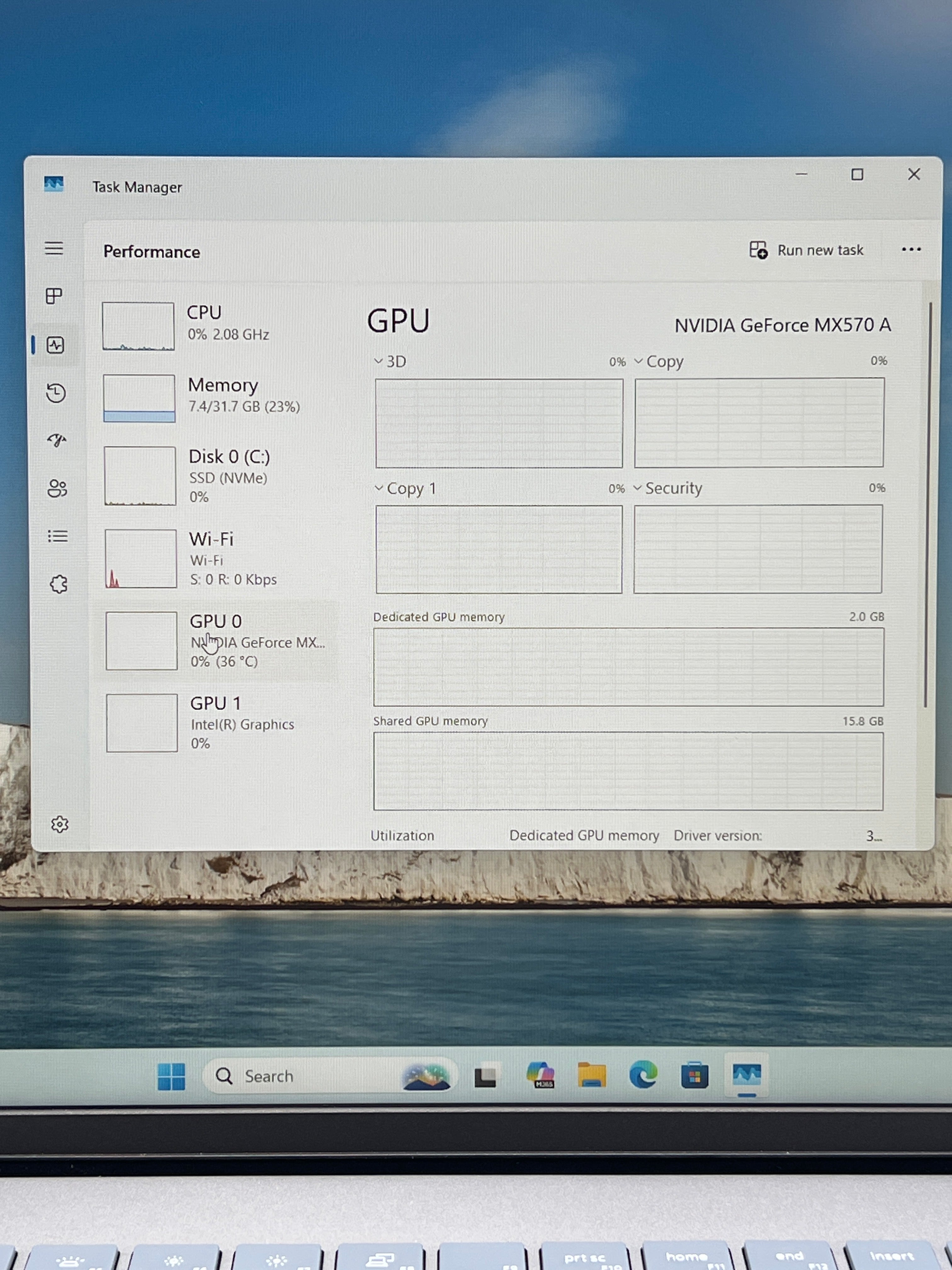Open the App history page icon
The image size is (952, 1270).
pyautogui.click(x=56, y=393)
